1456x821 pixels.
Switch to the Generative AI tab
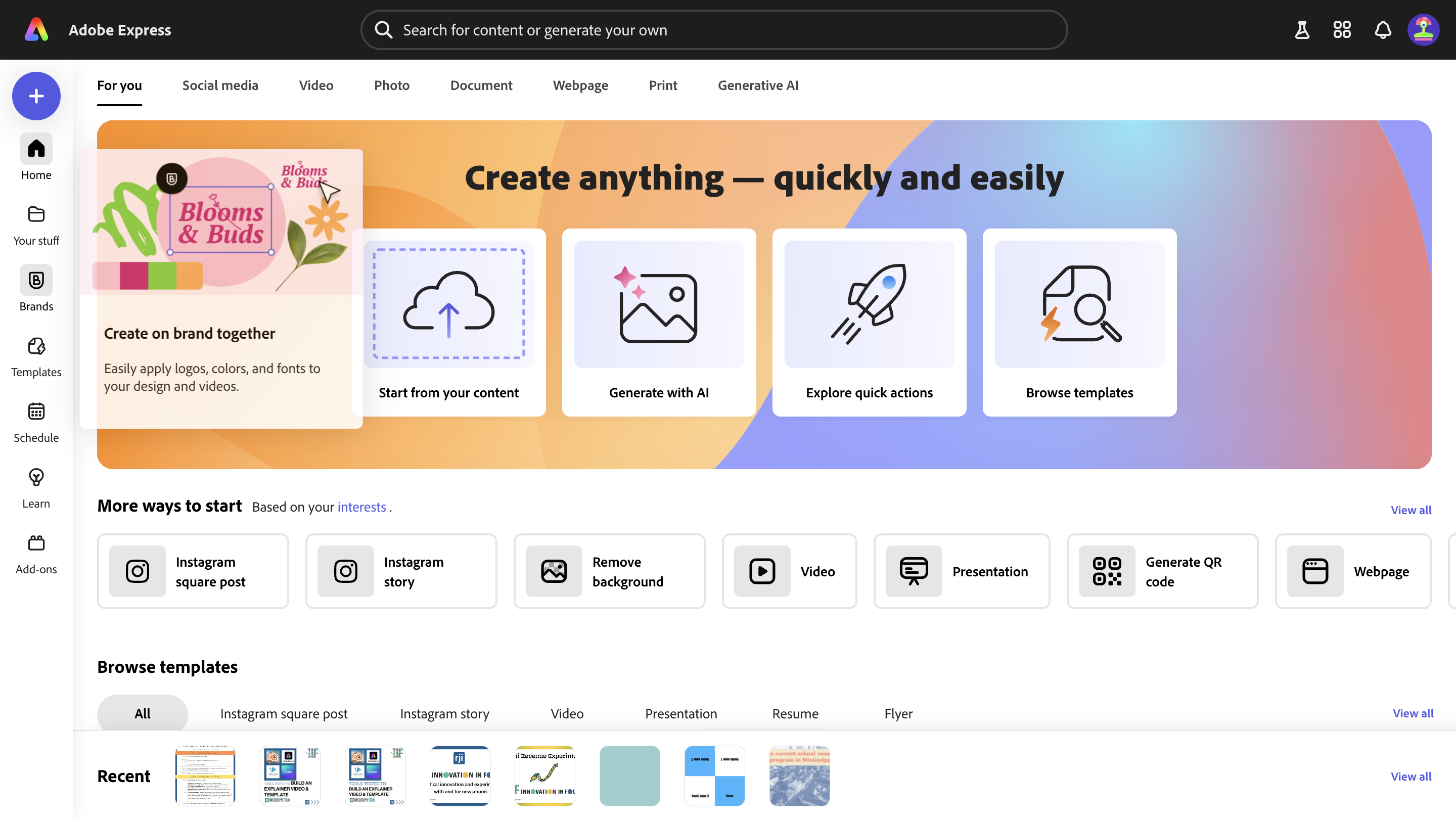point(757,85)
